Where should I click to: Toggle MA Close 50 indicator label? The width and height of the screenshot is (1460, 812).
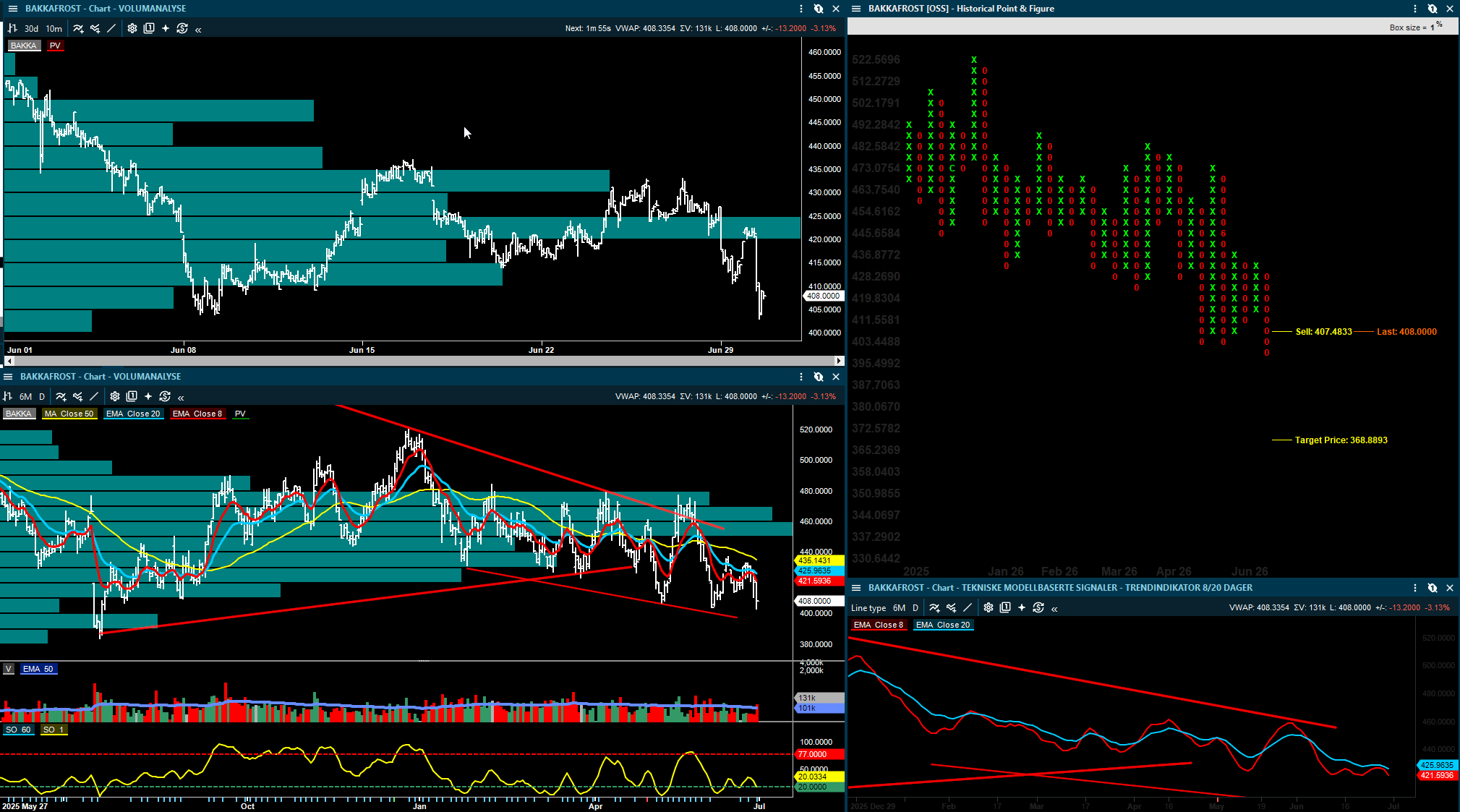[x=69, y=414]
